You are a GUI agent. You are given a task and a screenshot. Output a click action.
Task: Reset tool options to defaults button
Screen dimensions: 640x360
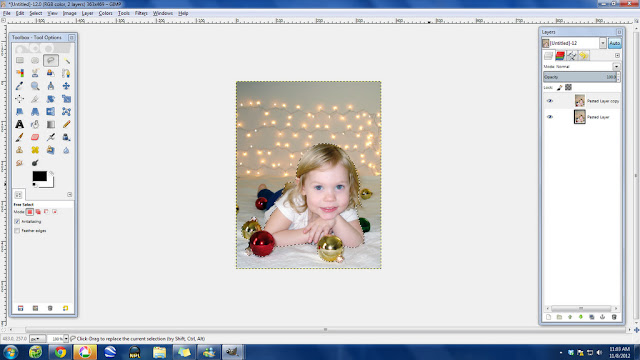point(65,308)
